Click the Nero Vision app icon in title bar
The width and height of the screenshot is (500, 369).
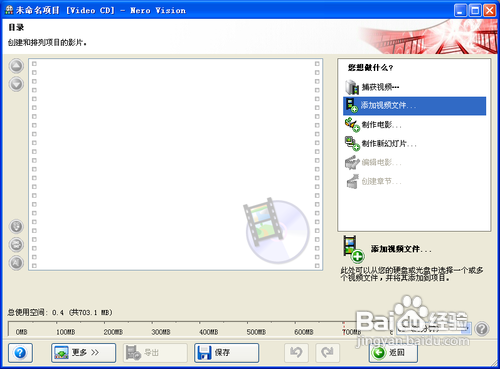tap(9, 10)
